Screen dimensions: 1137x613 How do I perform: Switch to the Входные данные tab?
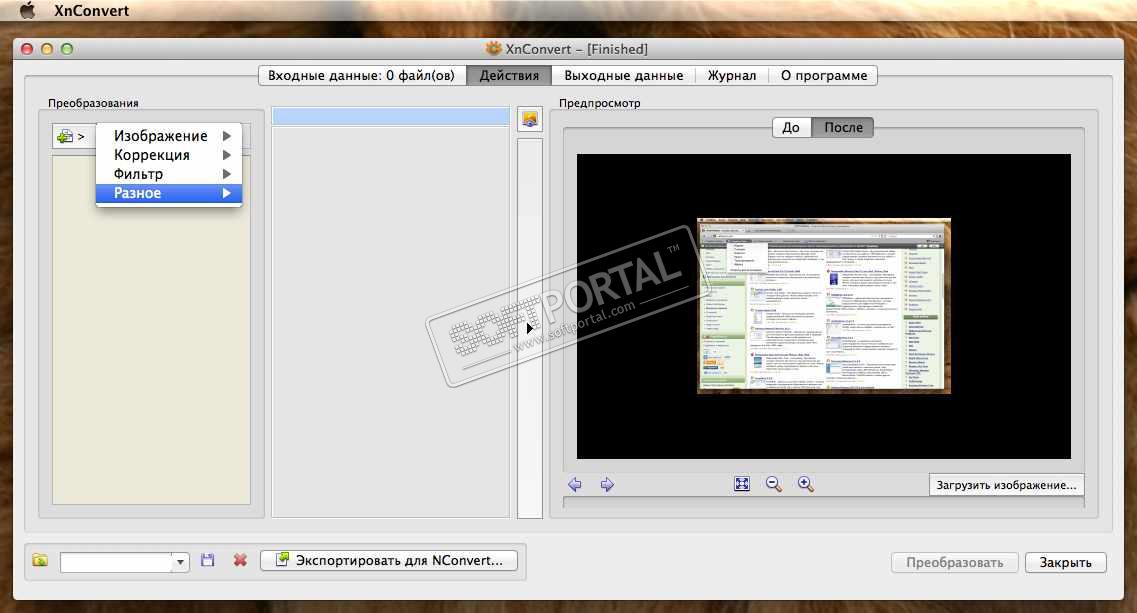tap(362, 75)
